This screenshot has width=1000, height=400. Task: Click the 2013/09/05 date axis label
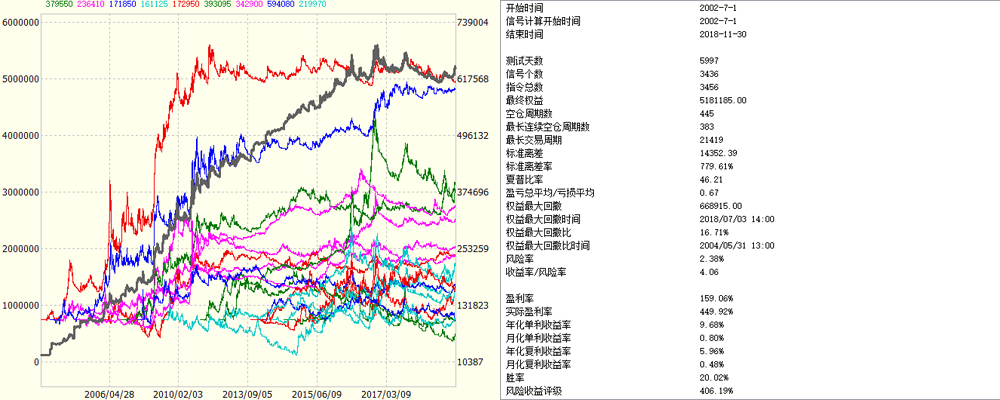click(248, 394)
